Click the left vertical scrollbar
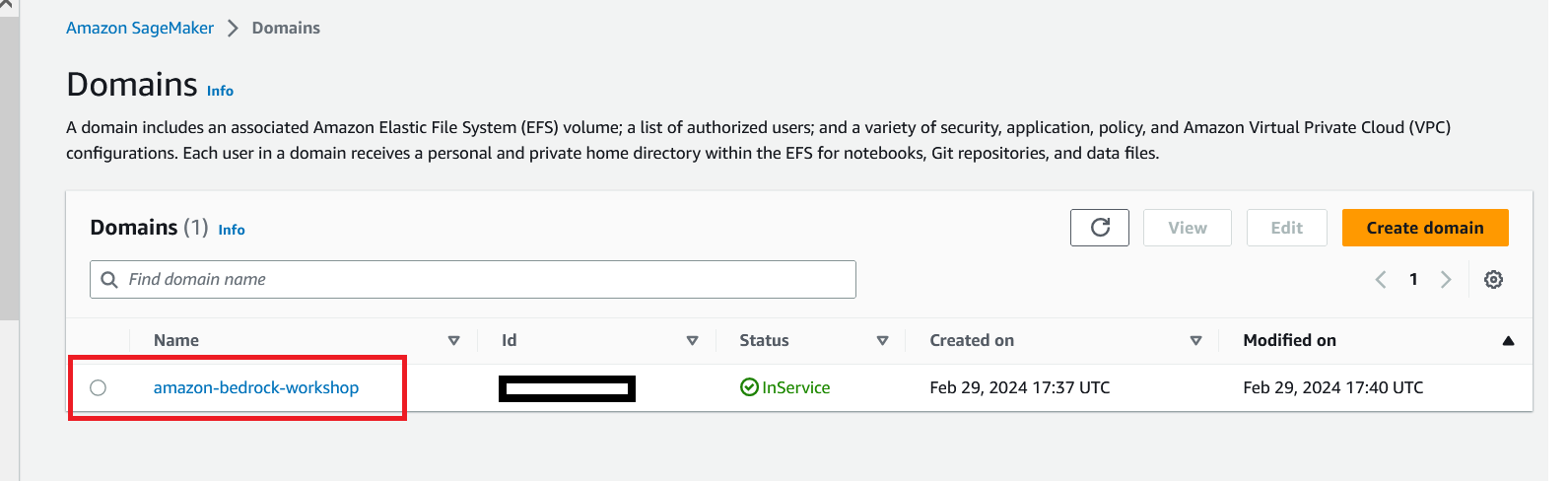This screenshot has width=1568, height=481. (x=9, y=168)
